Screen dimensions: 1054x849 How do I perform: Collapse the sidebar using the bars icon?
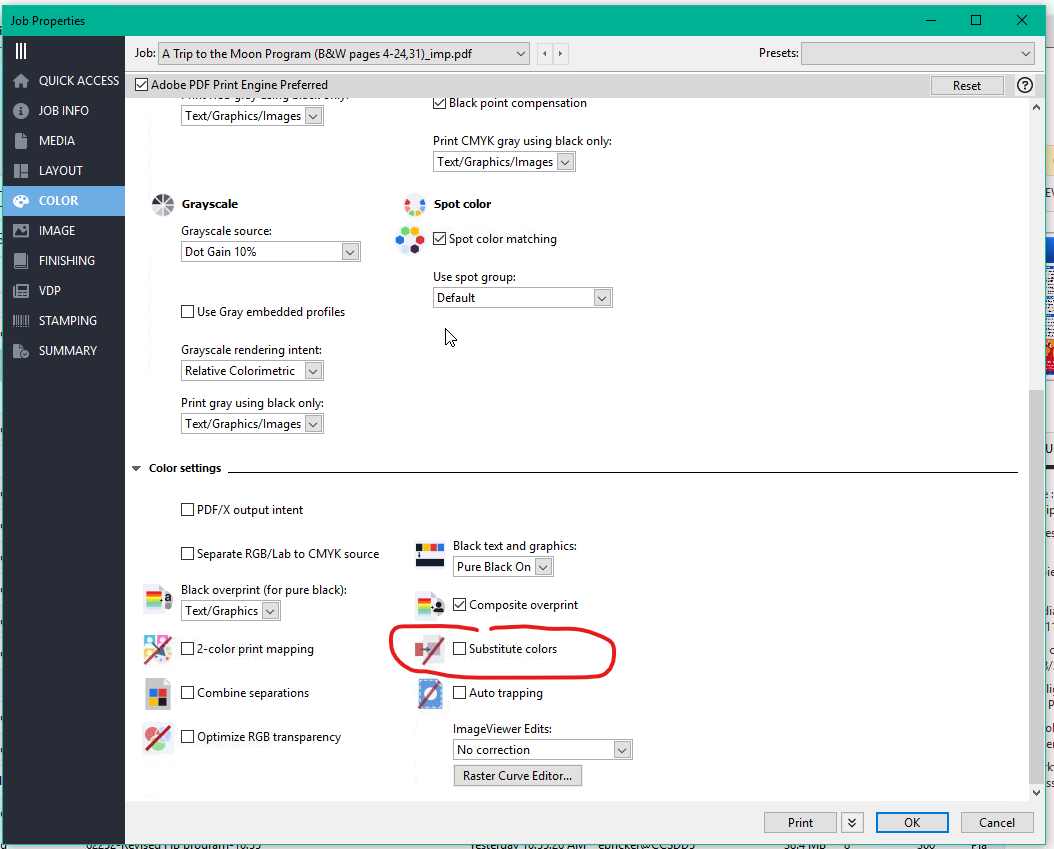[x=21, y=51]
